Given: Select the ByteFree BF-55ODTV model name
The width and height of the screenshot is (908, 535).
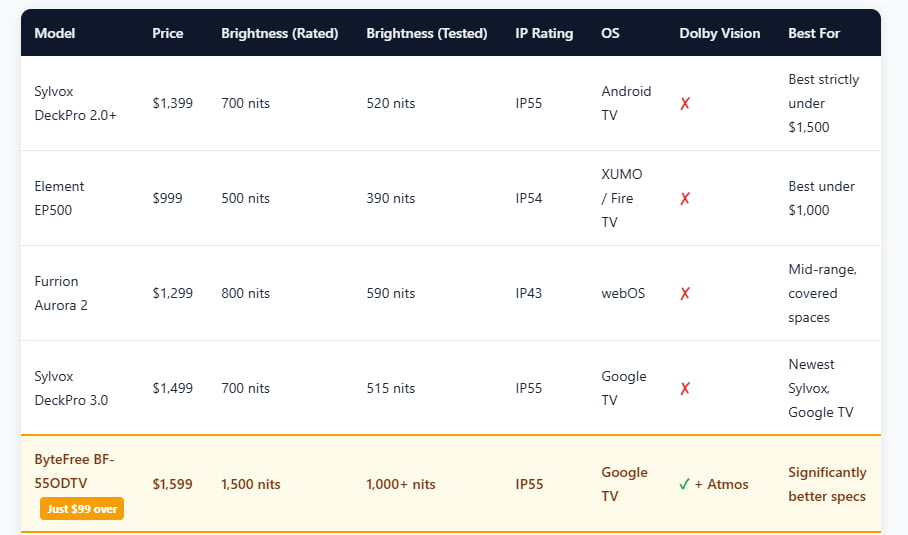Looking at the screenshot, I should pyautogui.click(x=76, y=470).
